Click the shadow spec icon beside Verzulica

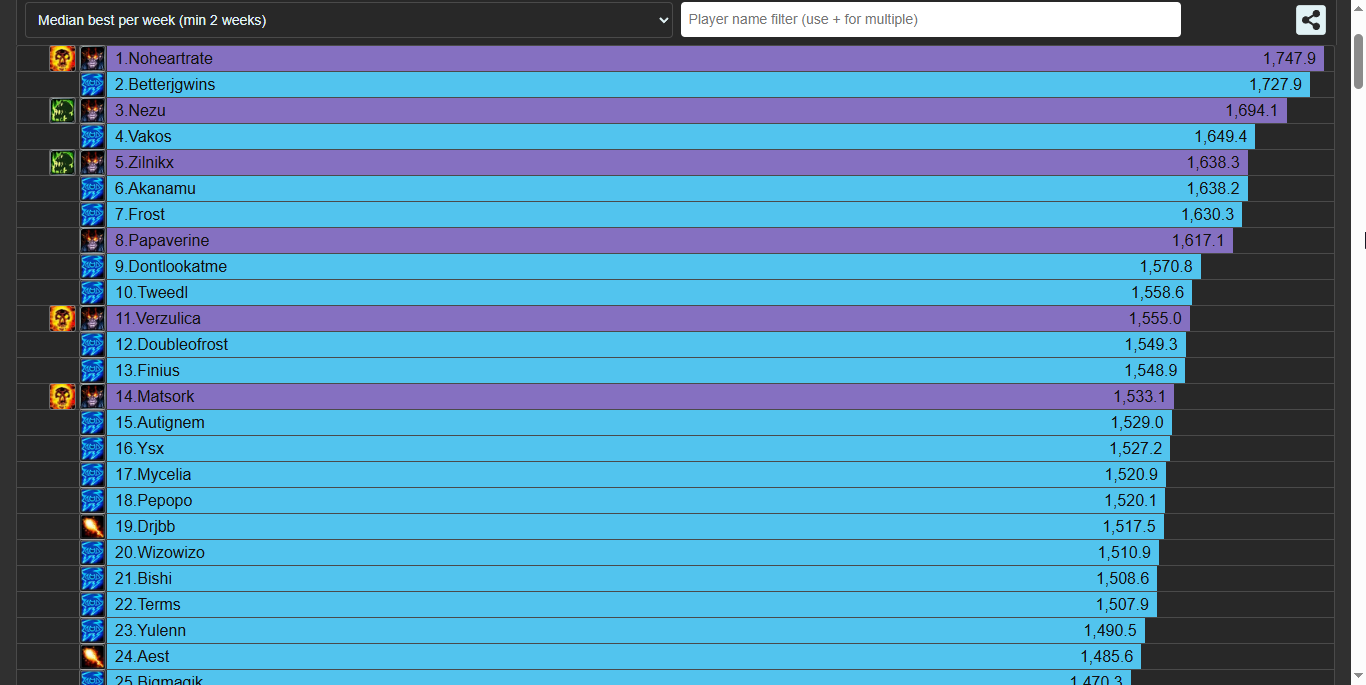pos(92,319)
